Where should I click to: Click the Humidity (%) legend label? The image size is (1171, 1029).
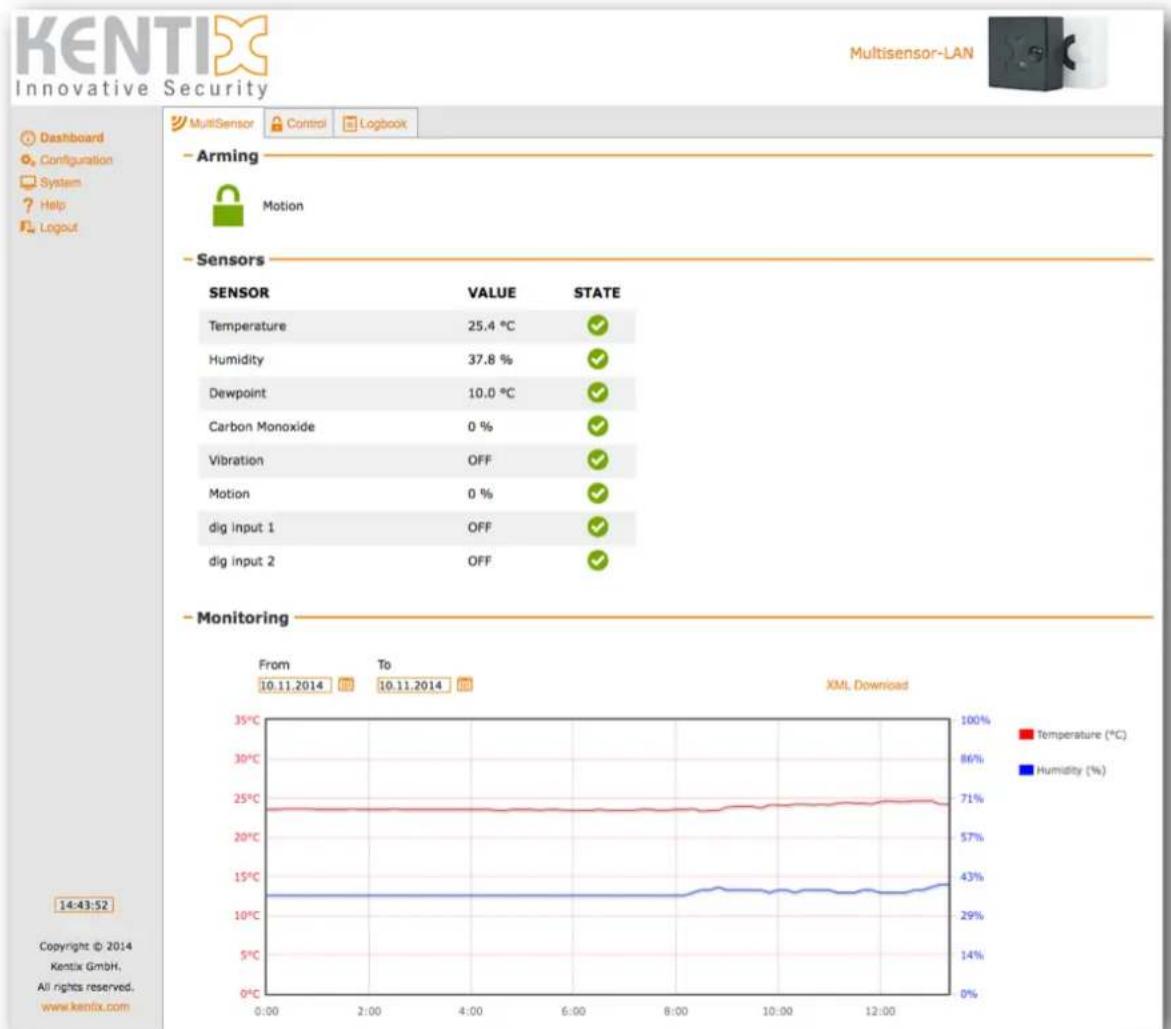(1071, 770)
